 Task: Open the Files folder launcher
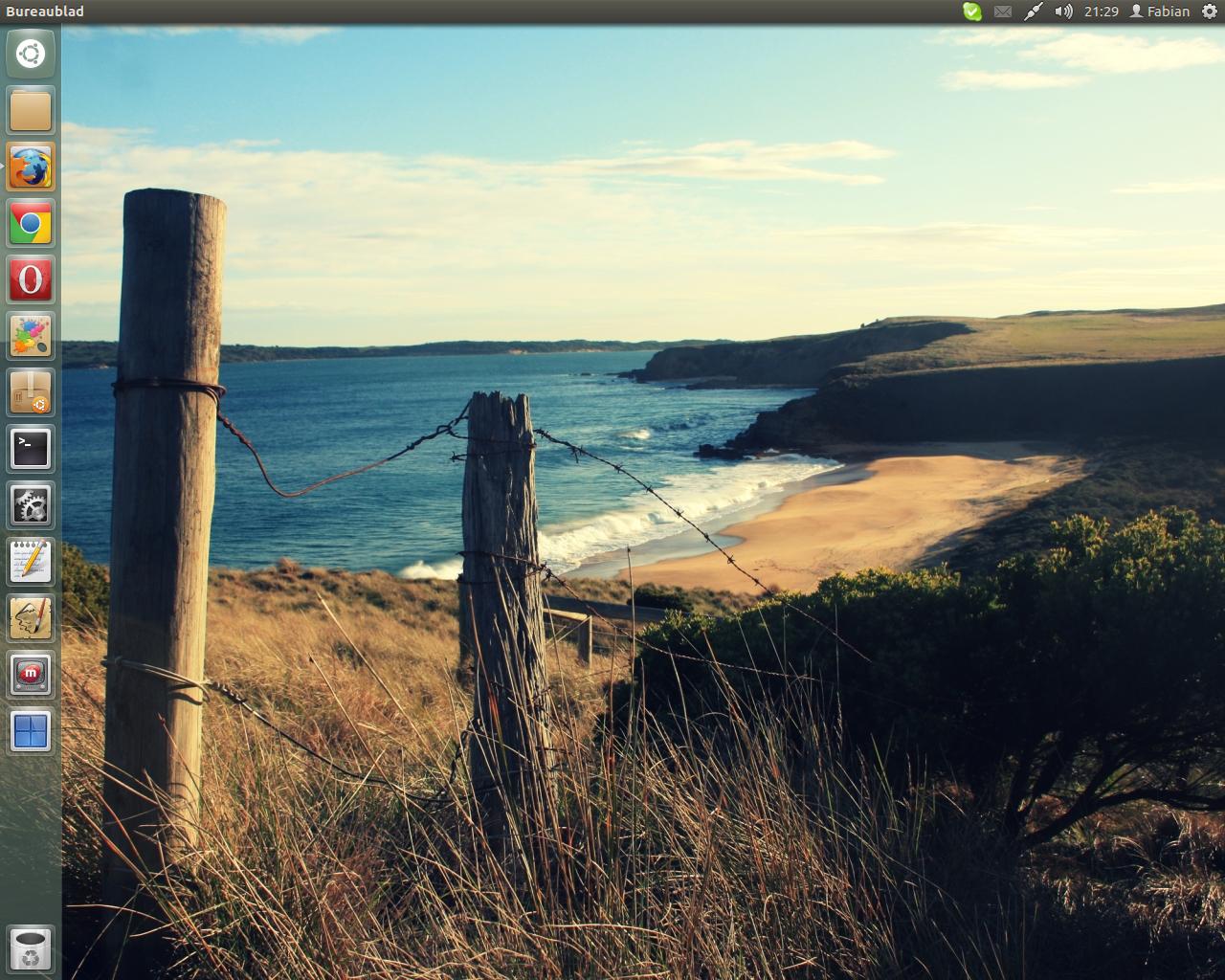click(31, 110)
